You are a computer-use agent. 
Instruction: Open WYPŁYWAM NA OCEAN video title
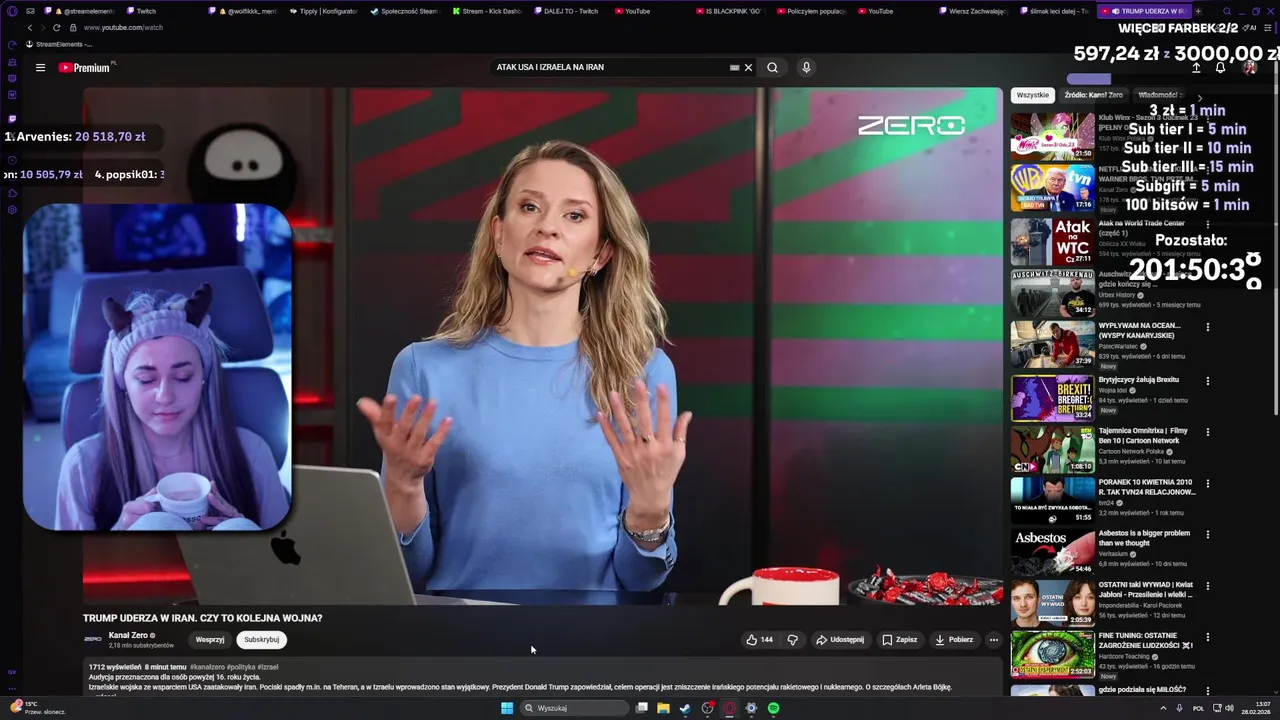click(1139, 330)
